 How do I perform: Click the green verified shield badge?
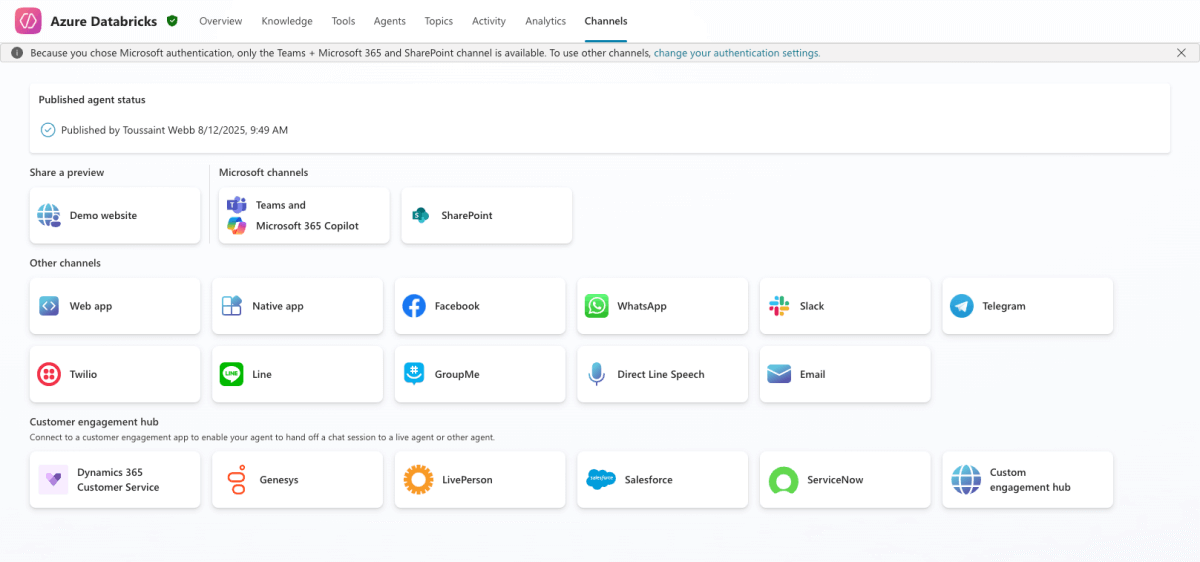(173, 21)
